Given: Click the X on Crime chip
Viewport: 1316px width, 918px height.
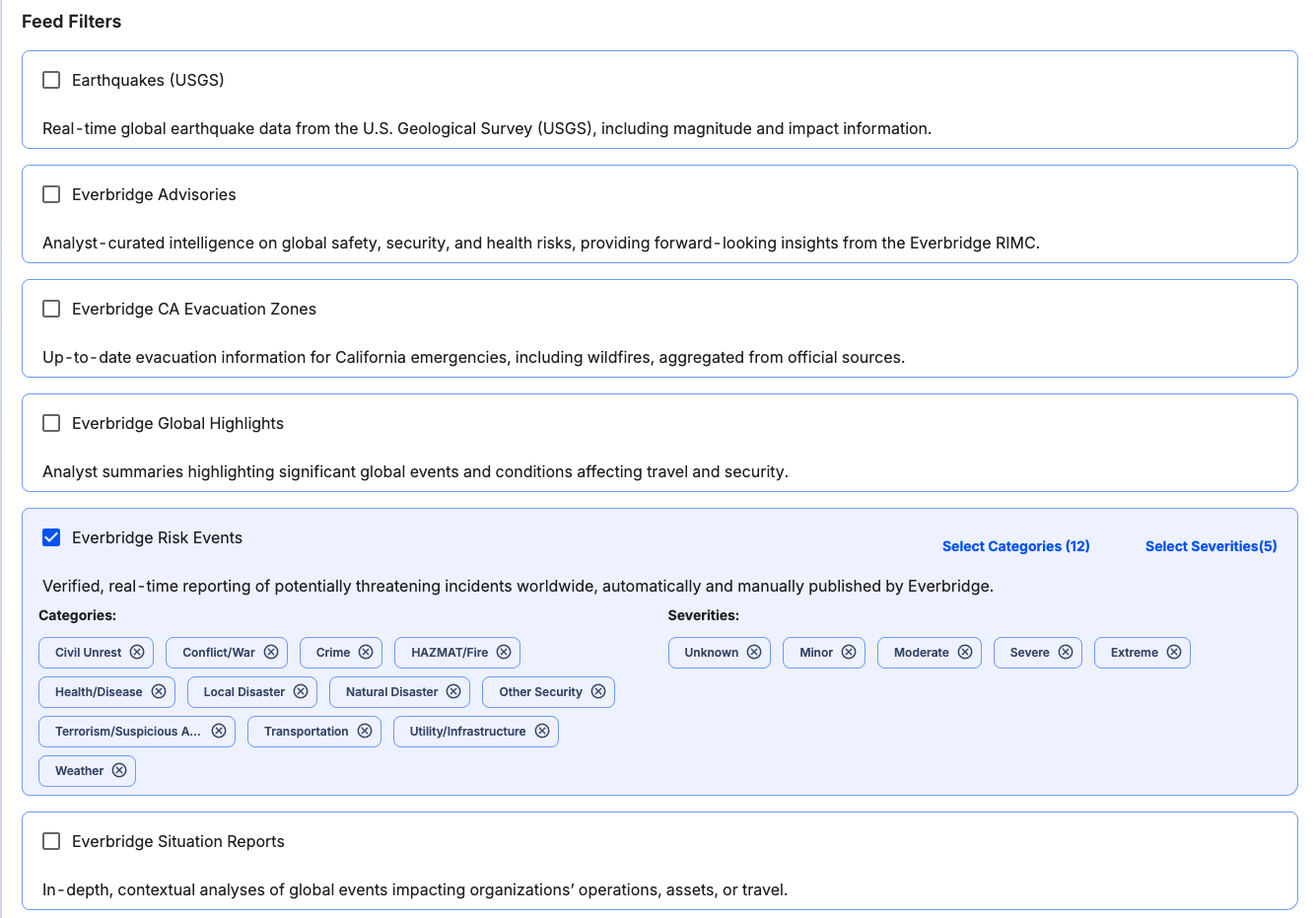Looking at the screenshot, I should tap(366, 652).
